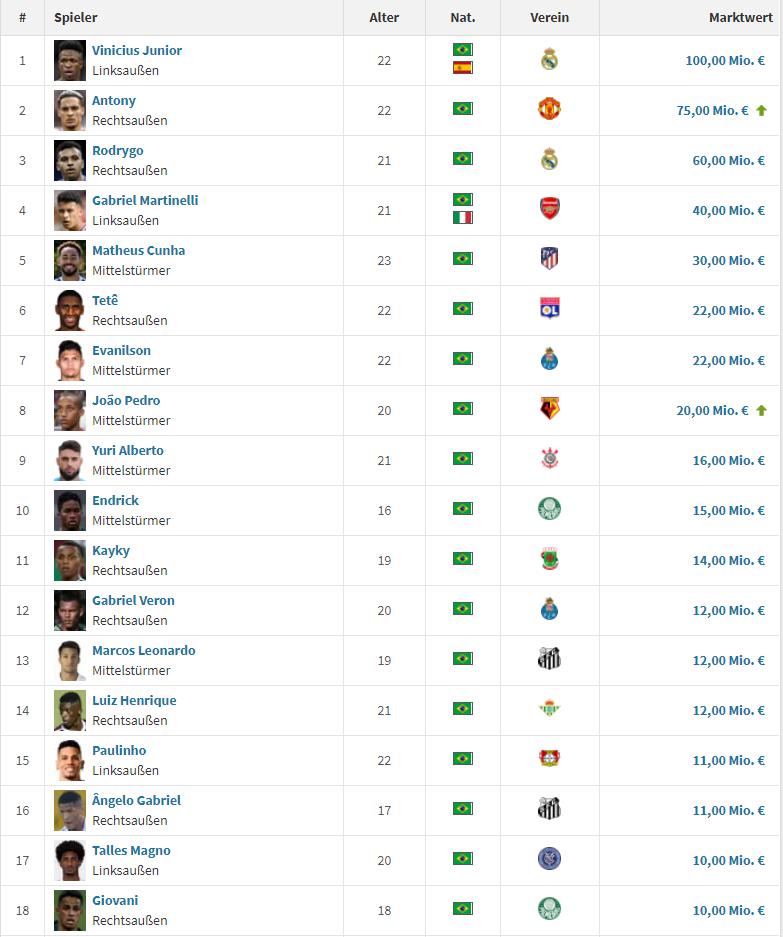Select the Watford crest in João Pedro's row
This screenshot has width=783, height=937.
[x=549, y=409]
